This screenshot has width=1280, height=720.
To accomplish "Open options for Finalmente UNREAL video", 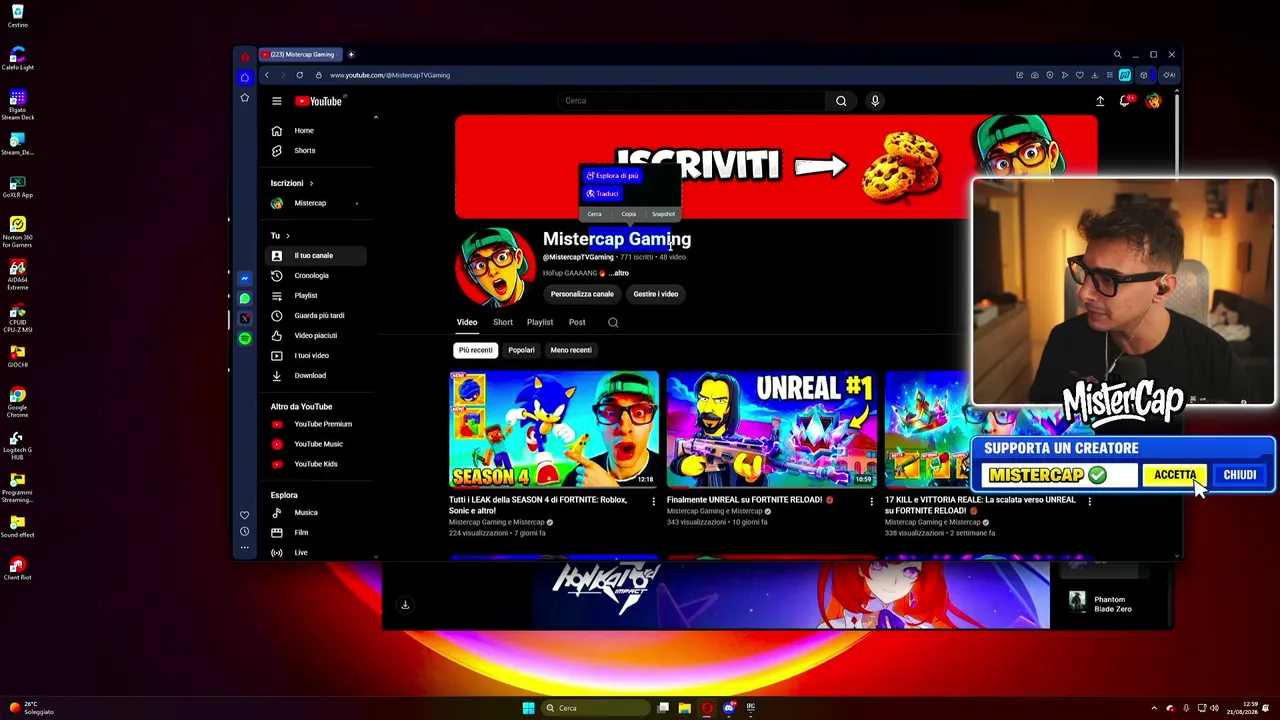I will pyautogui.click(x=871, y=501).
